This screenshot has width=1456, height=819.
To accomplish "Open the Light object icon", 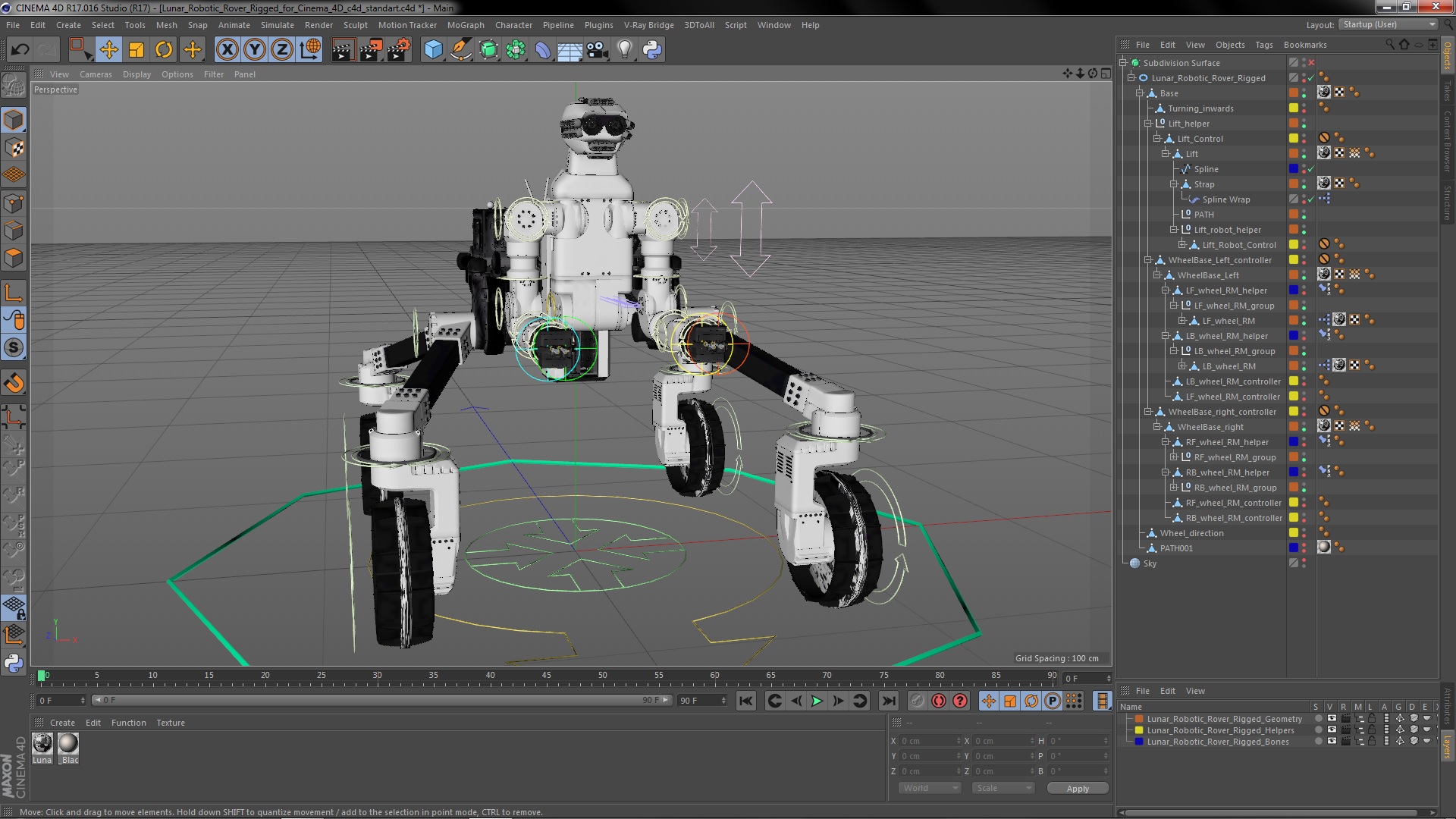I will click(x=624, y=50).
